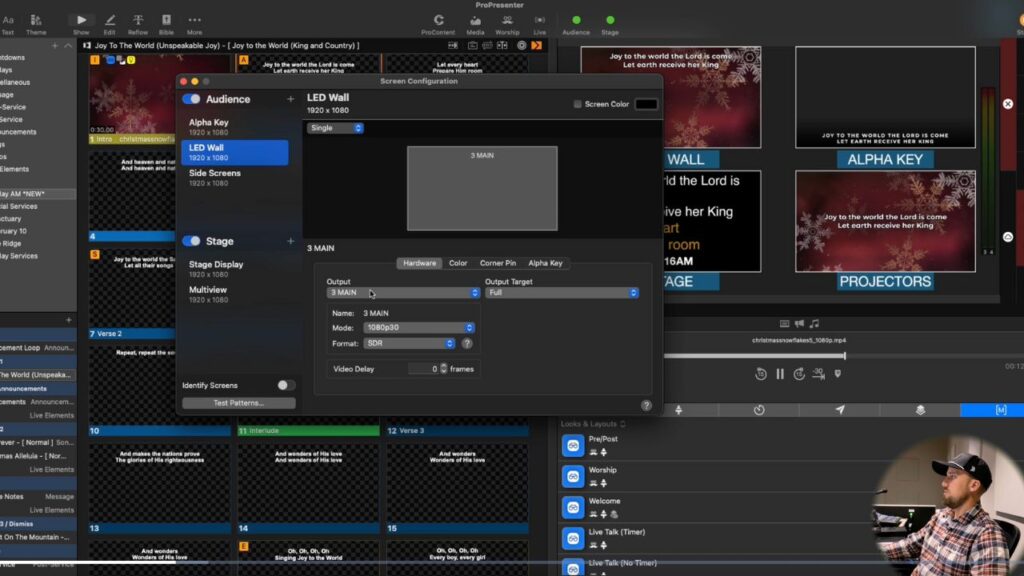Image resolution: width=1024 pixels, height=576 pixels.
Task: Click the Live broadcast icon in toolbar
Action: coord(539,21)
